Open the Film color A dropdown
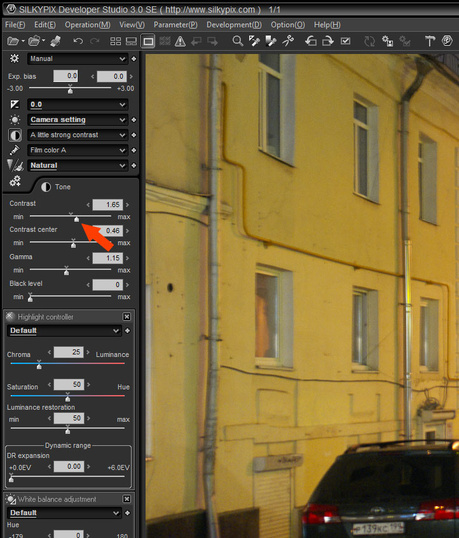Screen dimensions: 459x538 [78, 150]
